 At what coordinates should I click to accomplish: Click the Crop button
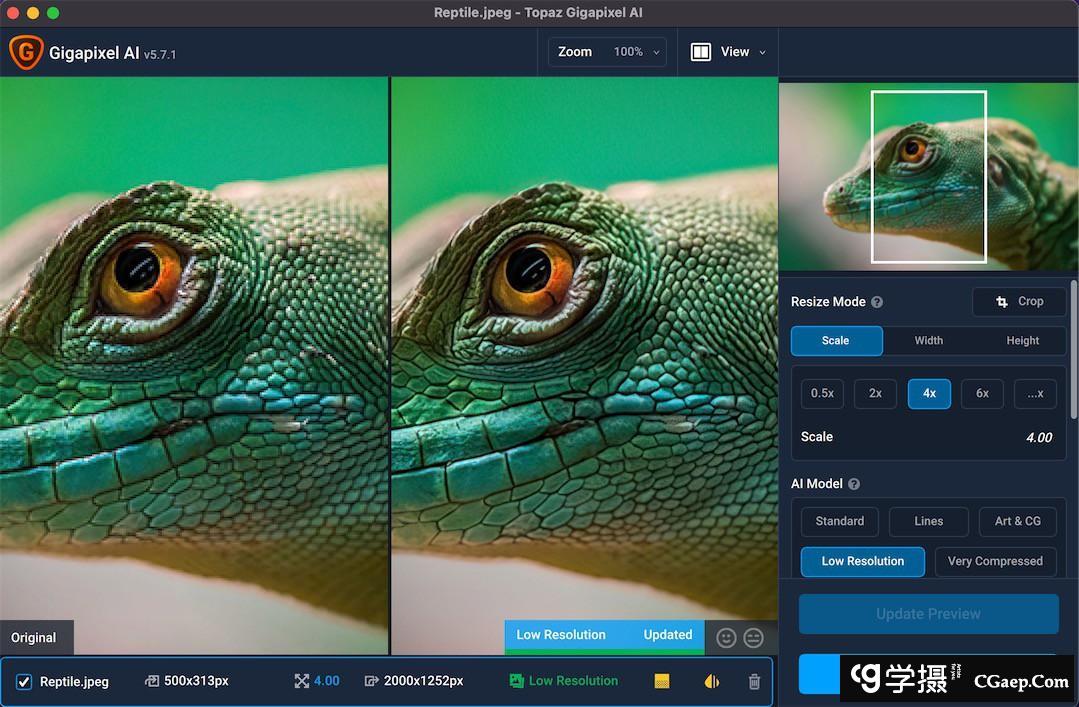1019,301
